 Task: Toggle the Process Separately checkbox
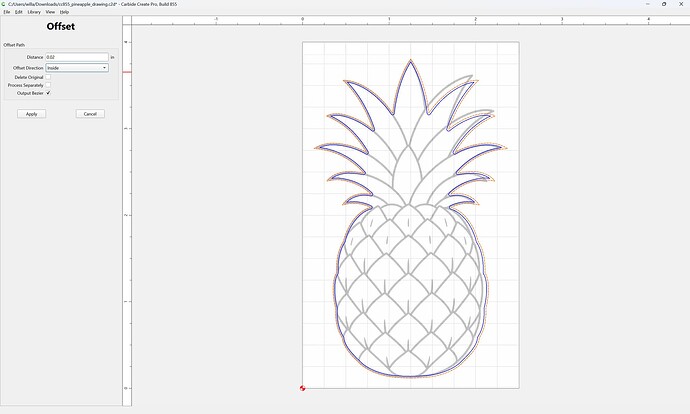[48, 85]
